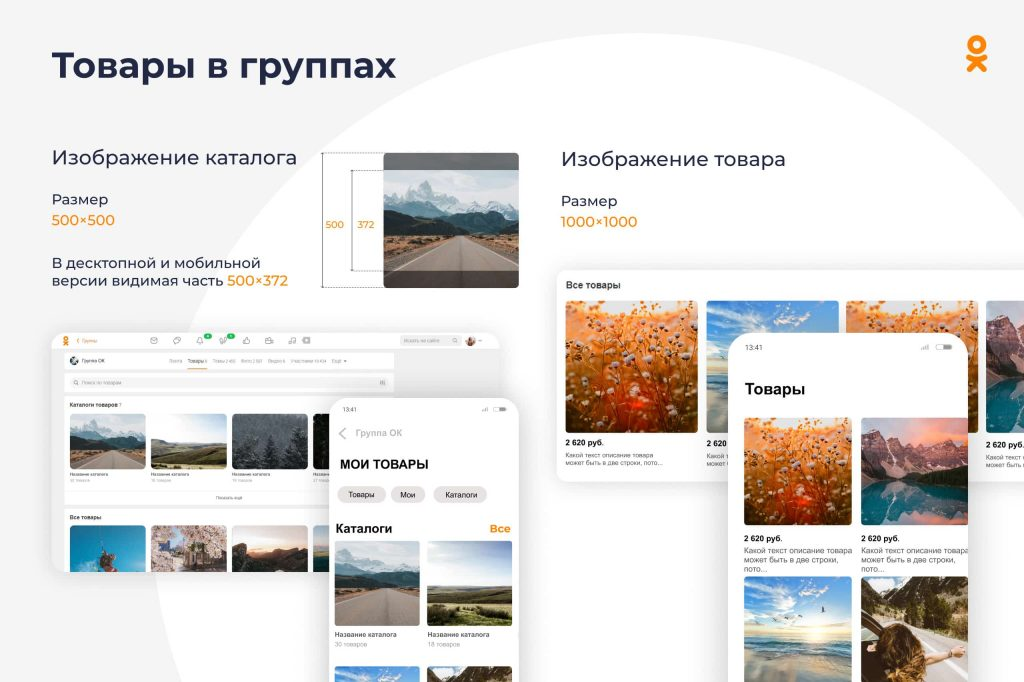This screenshot has height=682, width=1024.
Task: Click the '30 товаров' count in mobile catalog
Action: [x=351, y=644]
